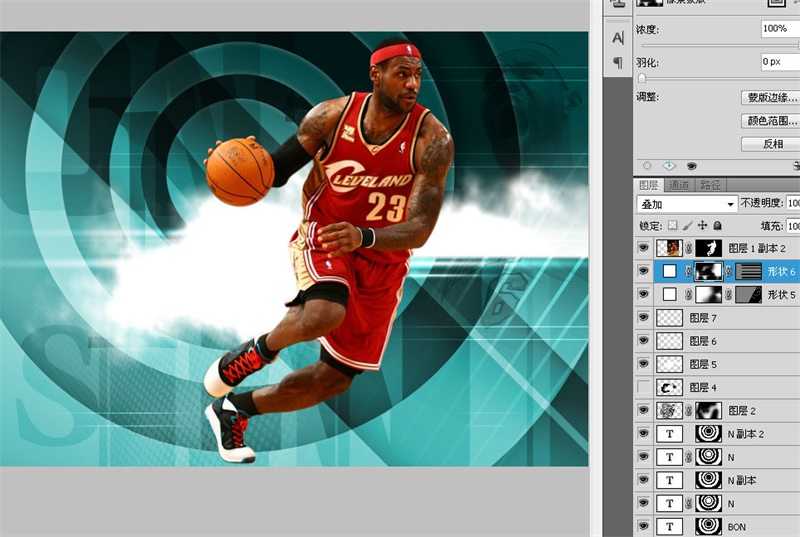This screenshot has width=800, height=537.
Task: Click the 蒙版边缘 button
Action: [x=772, y=98]
